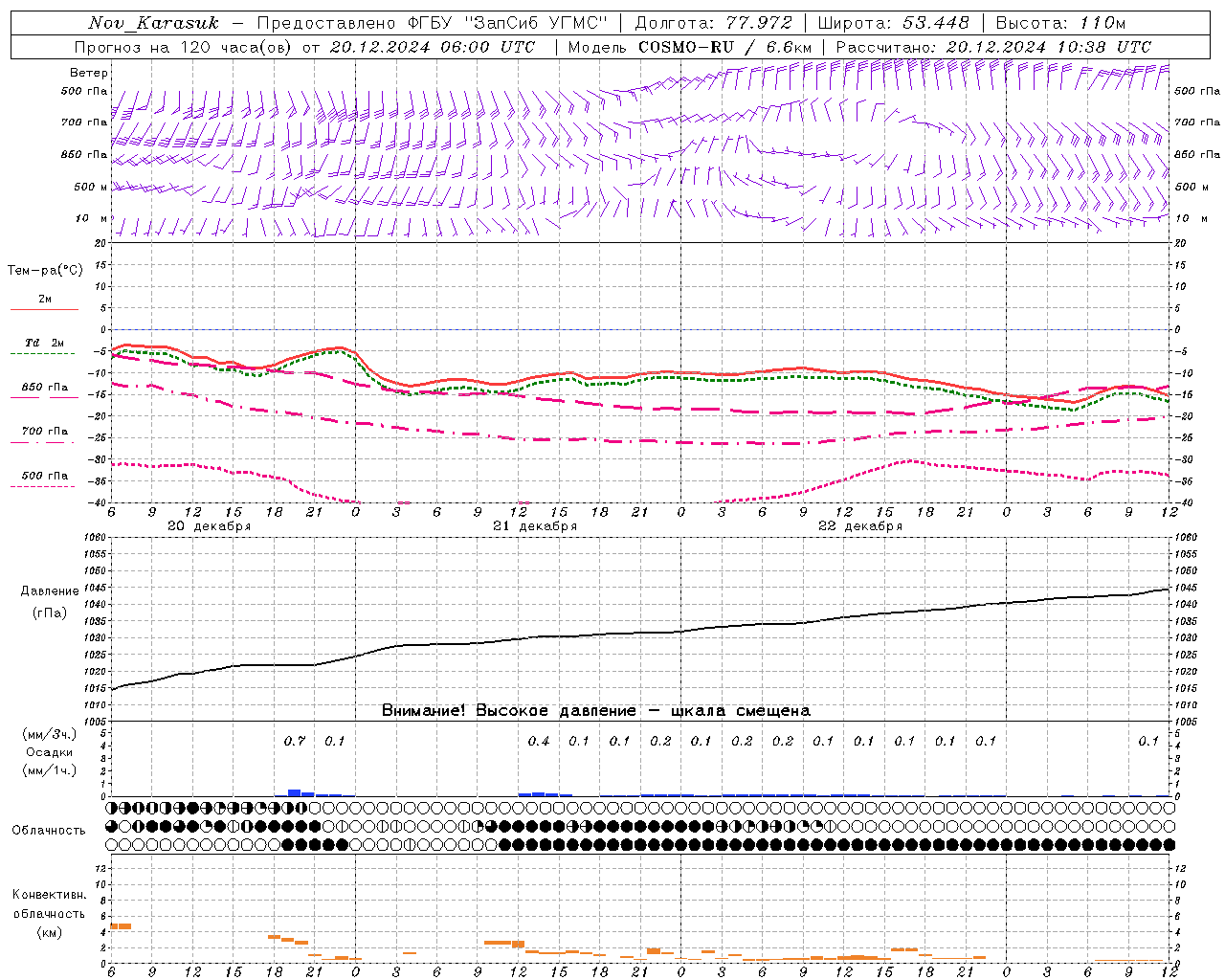Viewport: 1225px width, 980px height.
Task: Click the 850 гПа entry in temperature legend
Action: [x=45, y=388]
